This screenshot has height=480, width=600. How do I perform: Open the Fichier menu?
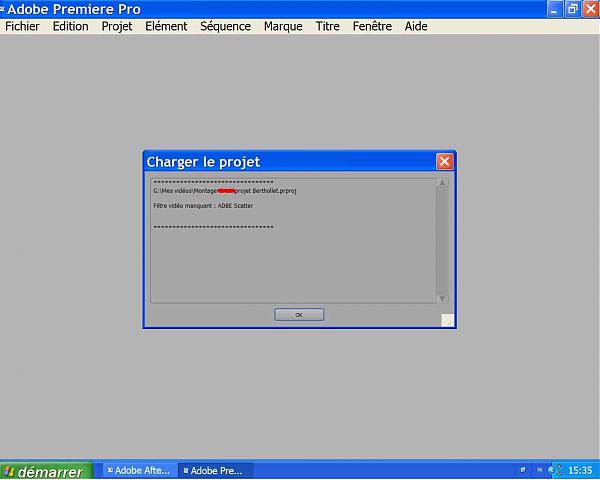point(22,26)
